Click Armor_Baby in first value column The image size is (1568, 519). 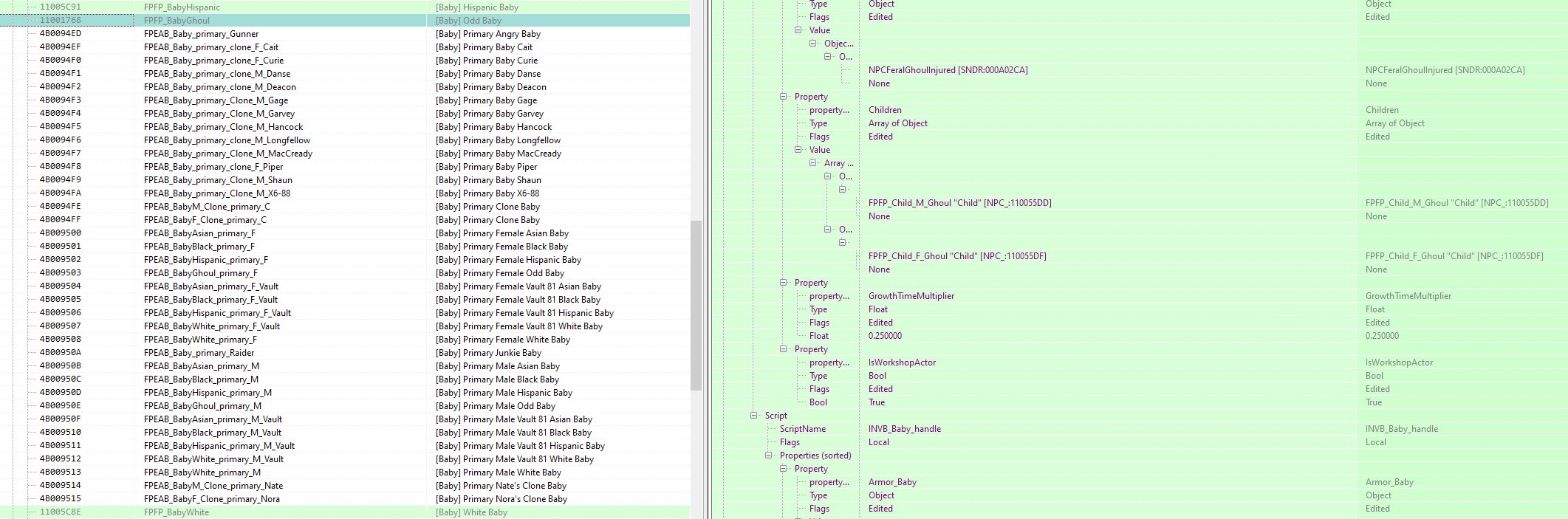pos(892,482)
